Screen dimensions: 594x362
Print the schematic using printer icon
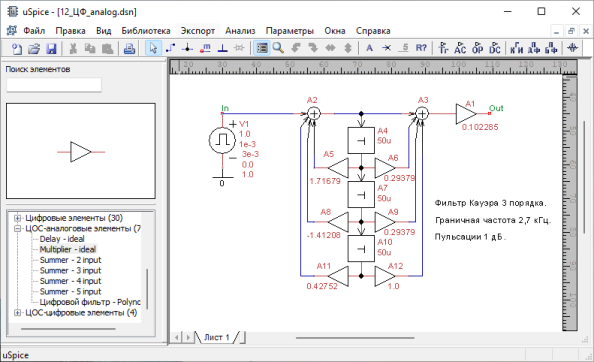pyautogui.click(x=130, y=48)
